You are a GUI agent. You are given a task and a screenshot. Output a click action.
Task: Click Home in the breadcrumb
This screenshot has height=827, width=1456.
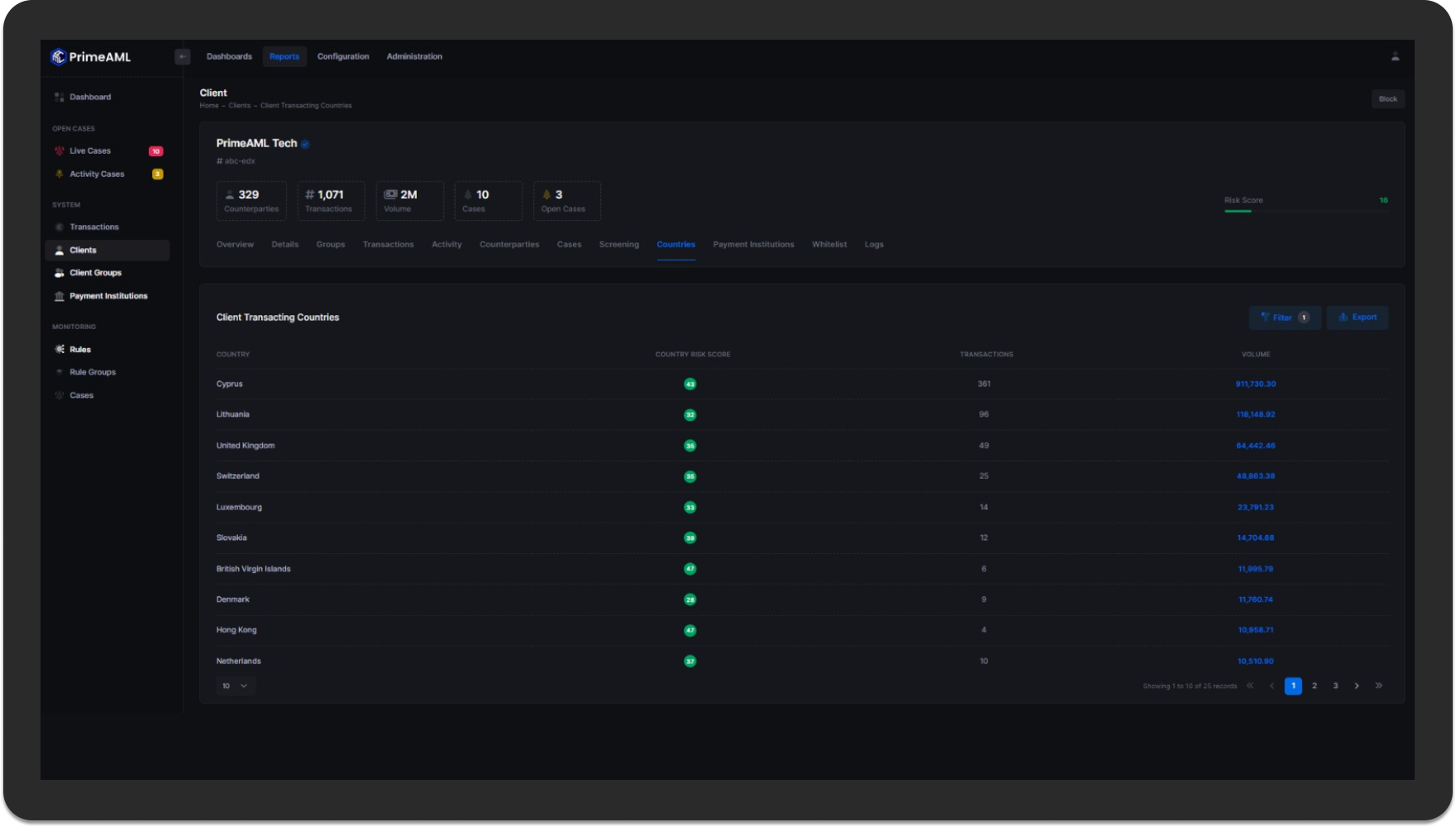tap(209, 106)
